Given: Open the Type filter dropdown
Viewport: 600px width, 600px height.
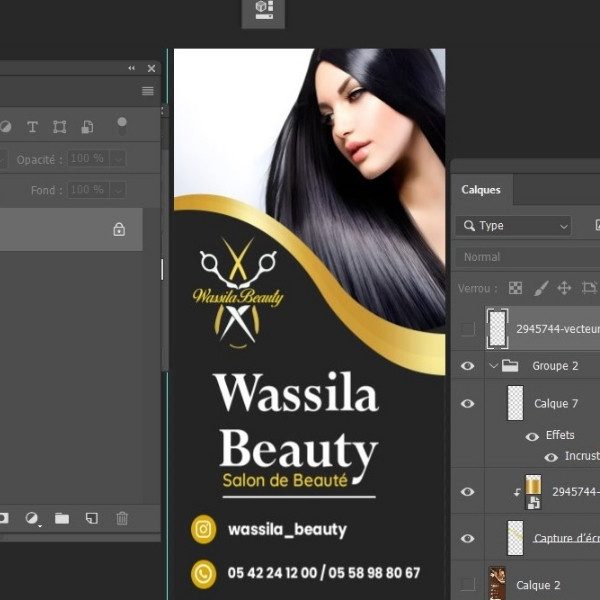Looking at the screenshot, I should click(x=514, y=226).
